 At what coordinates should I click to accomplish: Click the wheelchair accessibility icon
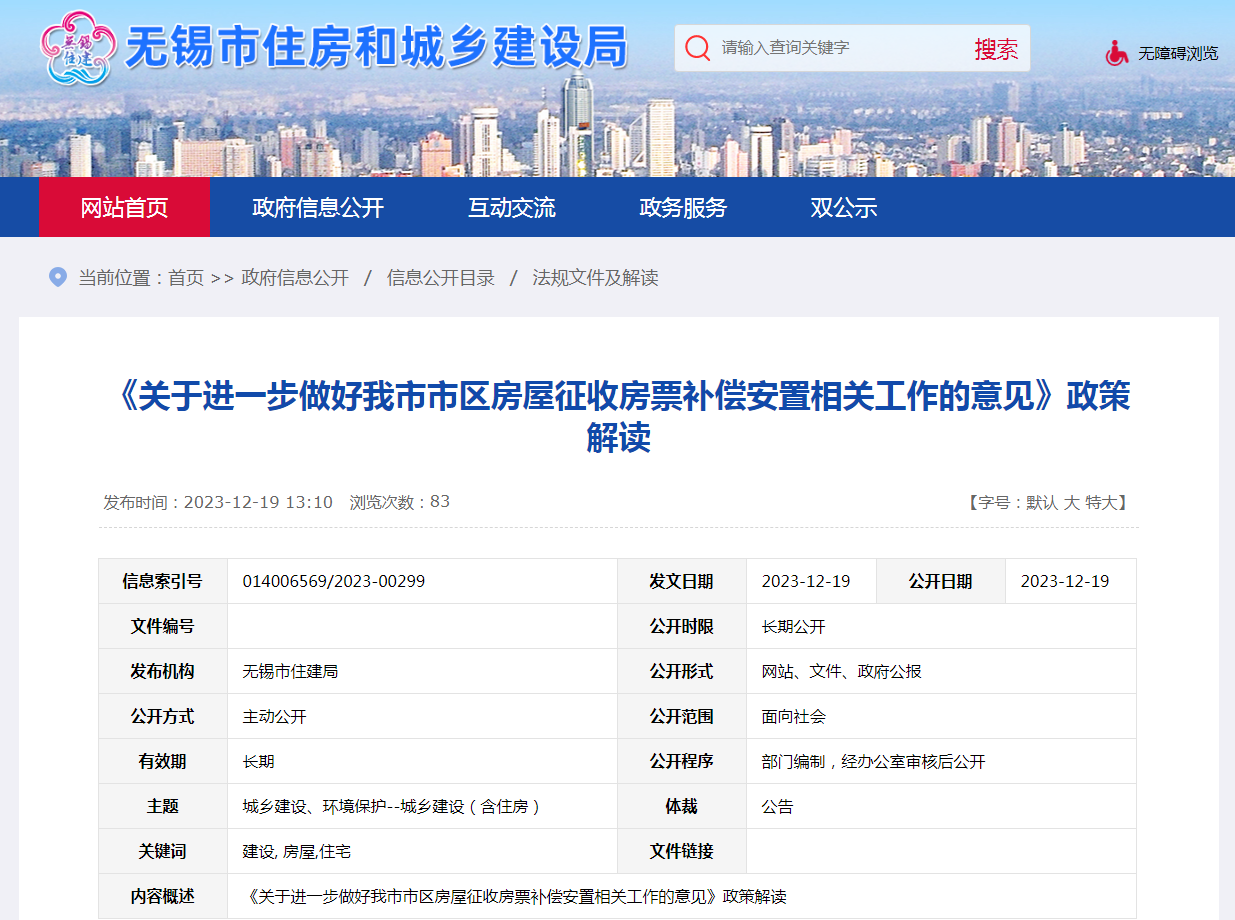pos(1117,53)
